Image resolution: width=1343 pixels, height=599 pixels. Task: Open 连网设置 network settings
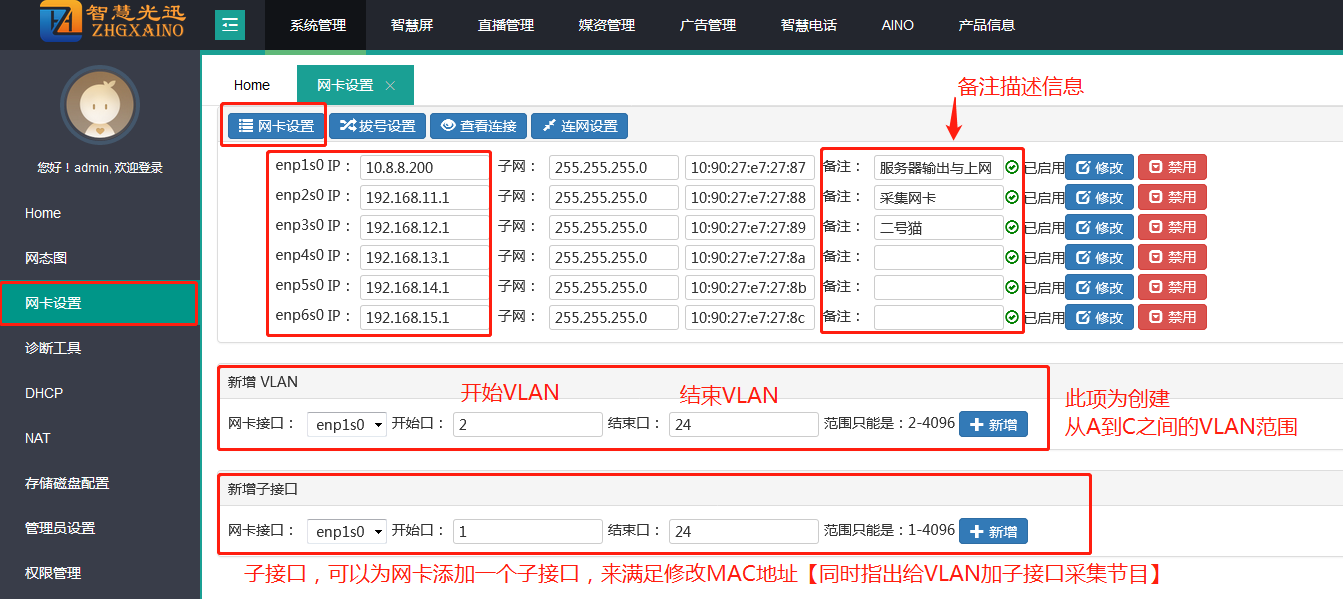point(579,126)
